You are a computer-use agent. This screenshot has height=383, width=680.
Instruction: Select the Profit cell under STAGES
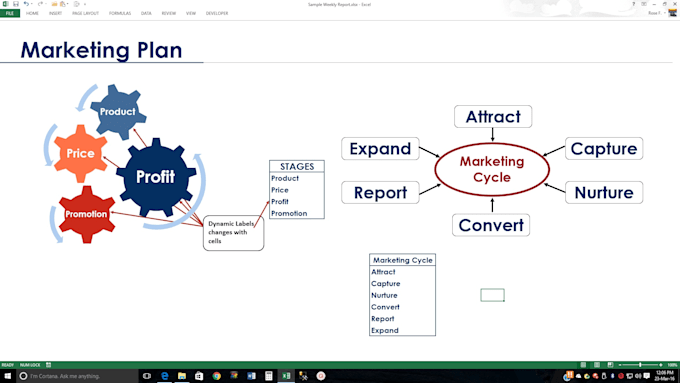tap(297, 202)
